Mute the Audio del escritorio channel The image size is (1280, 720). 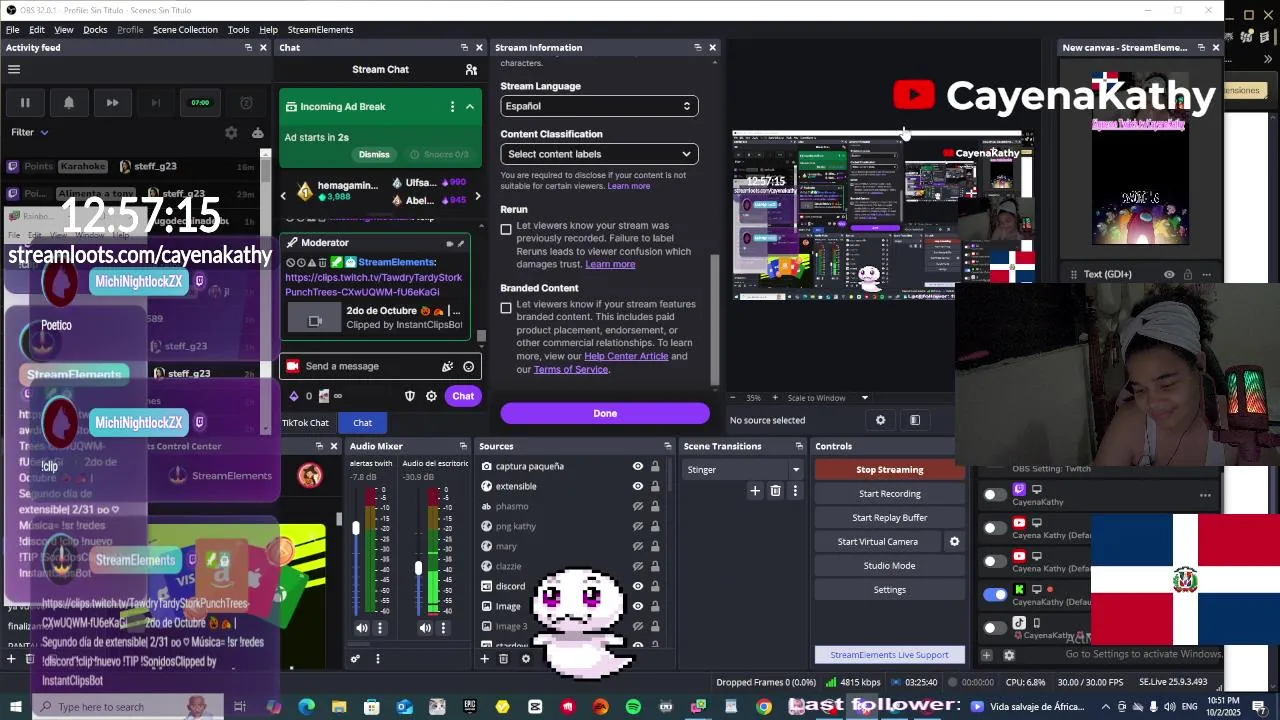tap(425, 628)
